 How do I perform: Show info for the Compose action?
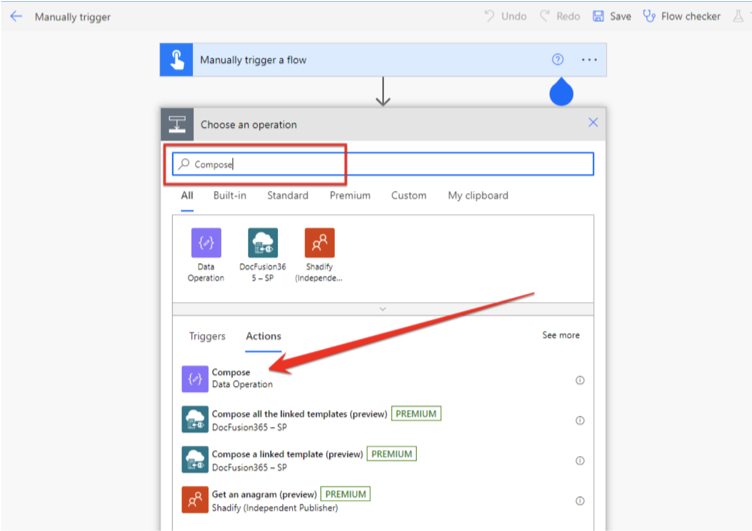(580, 380)
